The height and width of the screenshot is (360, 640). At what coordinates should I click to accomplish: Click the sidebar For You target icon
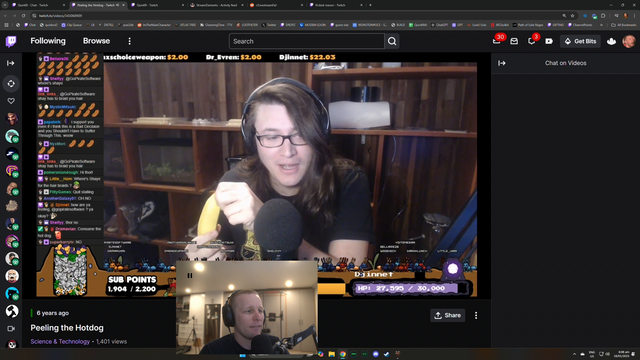(x=11, y=84)
